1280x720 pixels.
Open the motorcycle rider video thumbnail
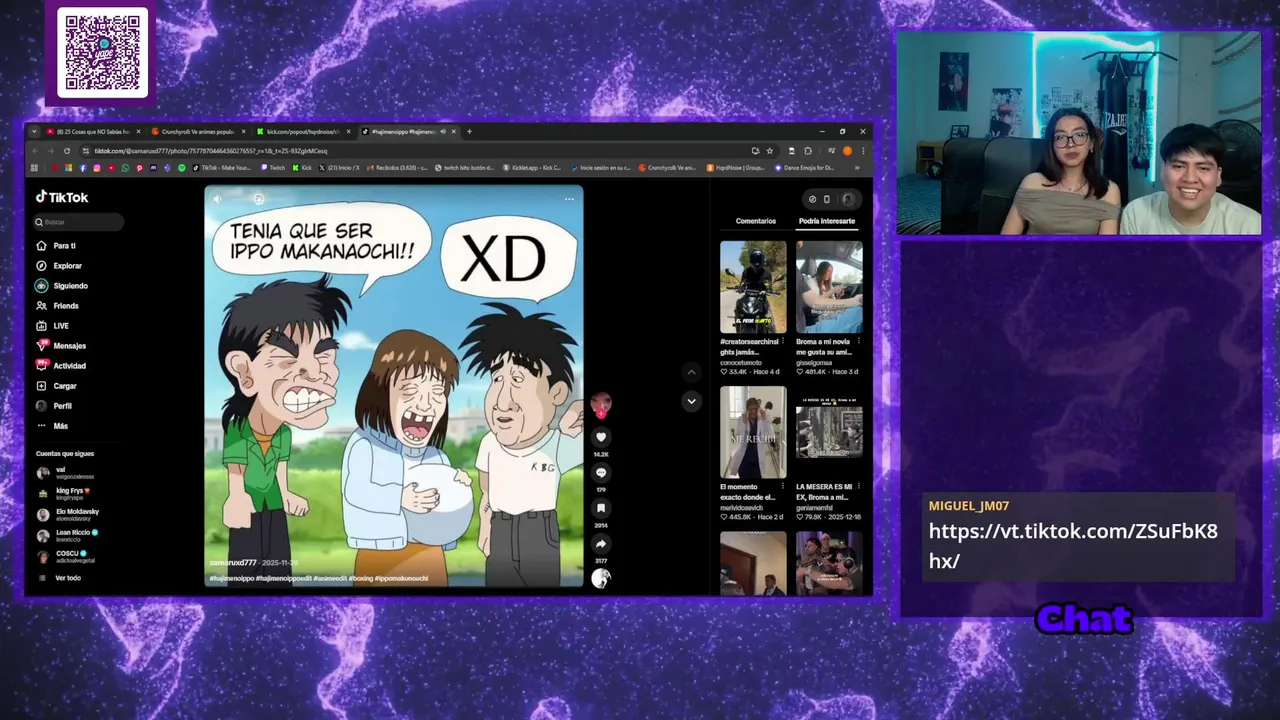click(753, 287)
